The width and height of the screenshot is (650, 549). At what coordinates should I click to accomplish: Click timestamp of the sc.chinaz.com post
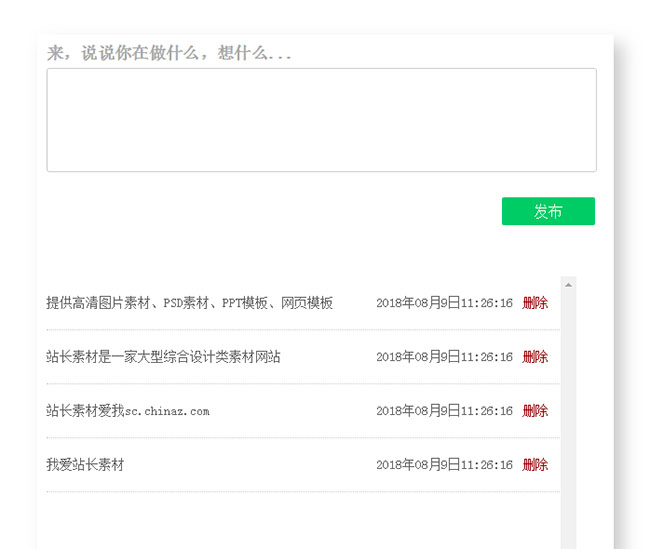point(444,411)
